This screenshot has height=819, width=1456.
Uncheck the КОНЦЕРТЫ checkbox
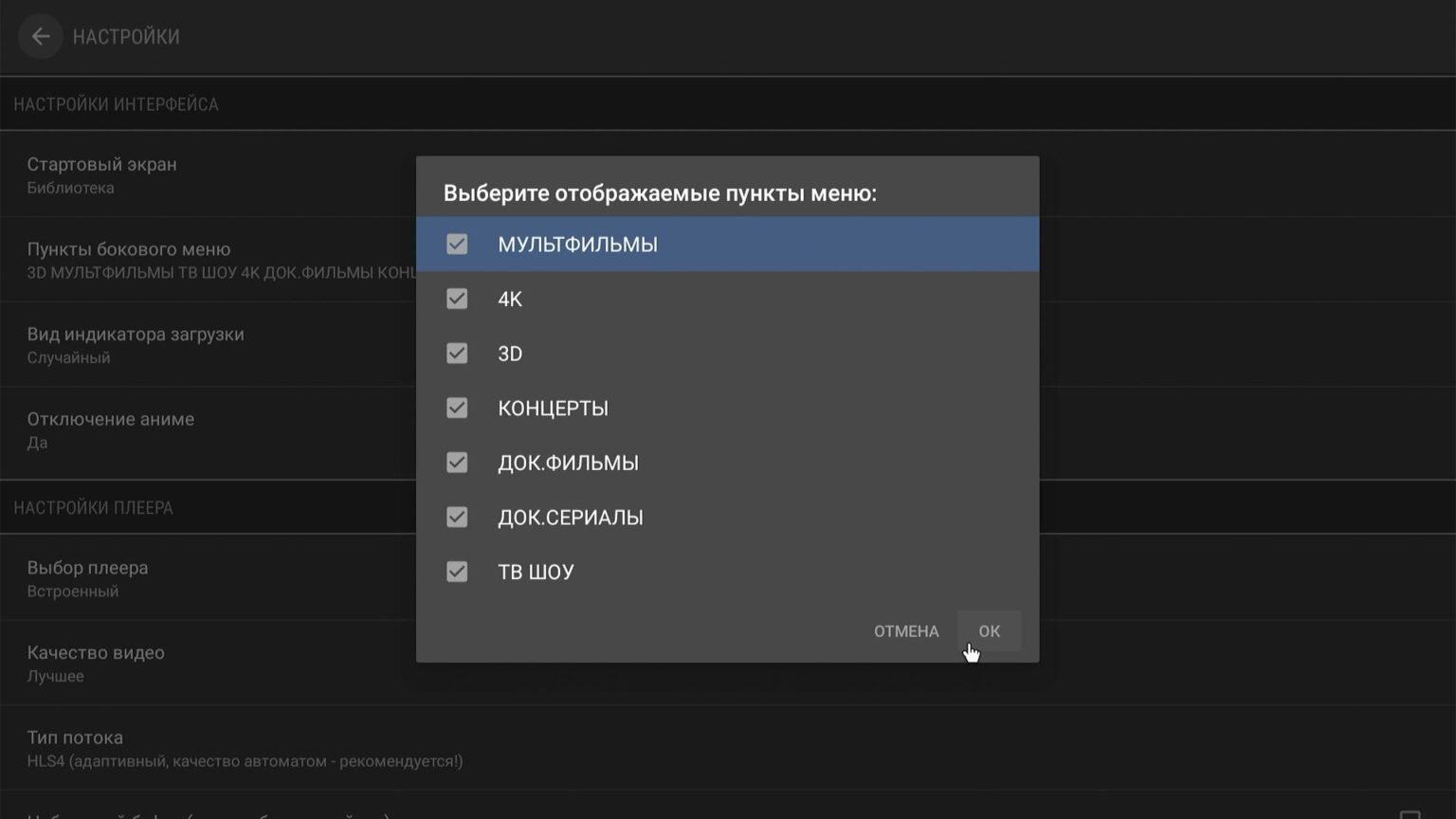(x=457, y=409)
